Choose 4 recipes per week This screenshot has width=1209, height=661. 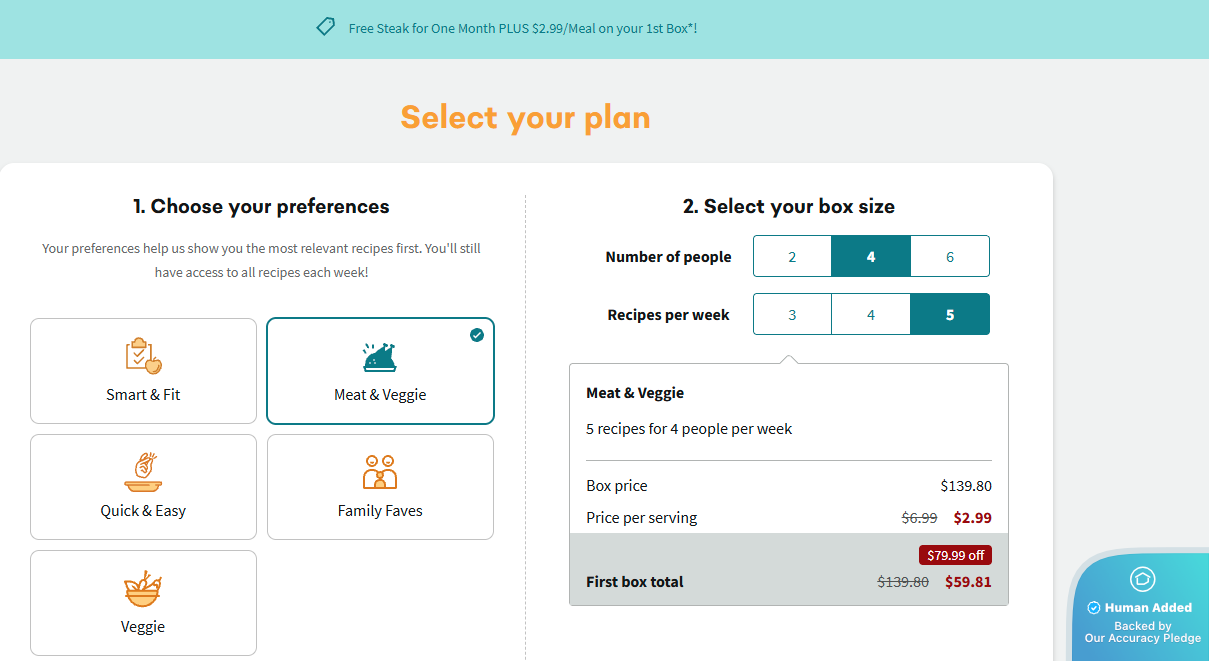(871, 314)
